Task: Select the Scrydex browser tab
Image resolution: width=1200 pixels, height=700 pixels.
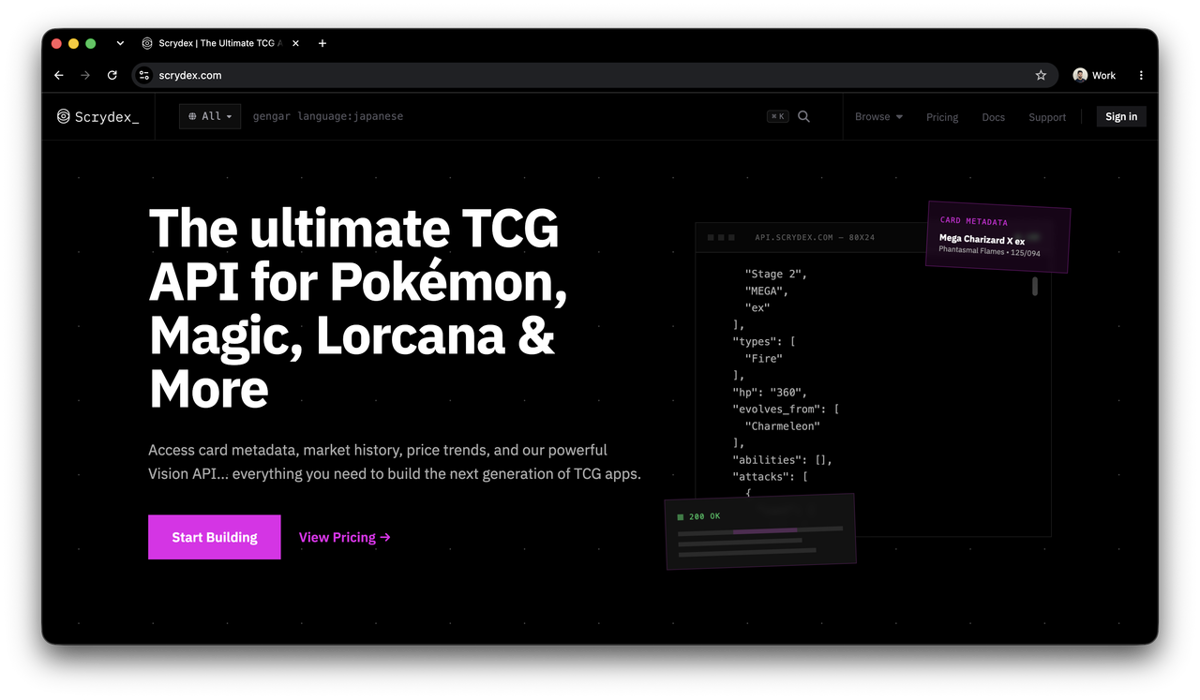Action: [x=220, y=43]
